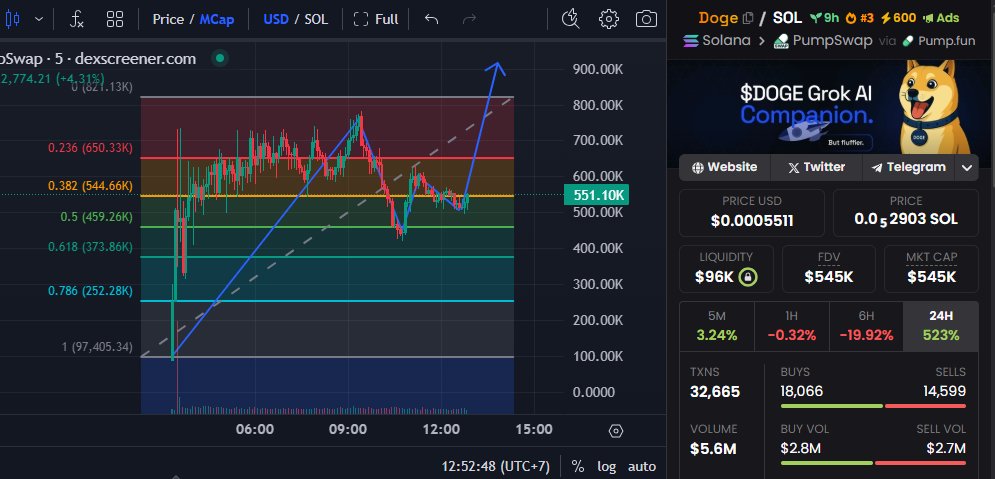Click the SELL VOL $2.7M value
The image size is (995, 479).
(946, 449)
